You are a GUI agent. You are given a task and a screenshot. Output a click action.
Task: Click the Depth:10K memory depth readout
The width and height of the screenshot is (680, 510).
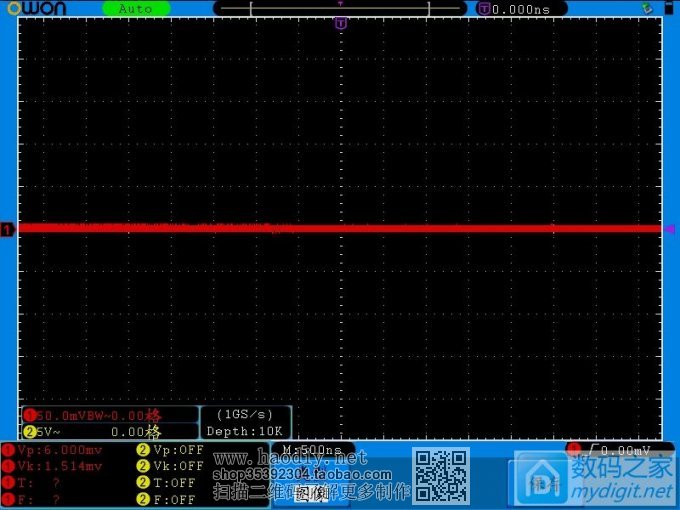[245, 431]
